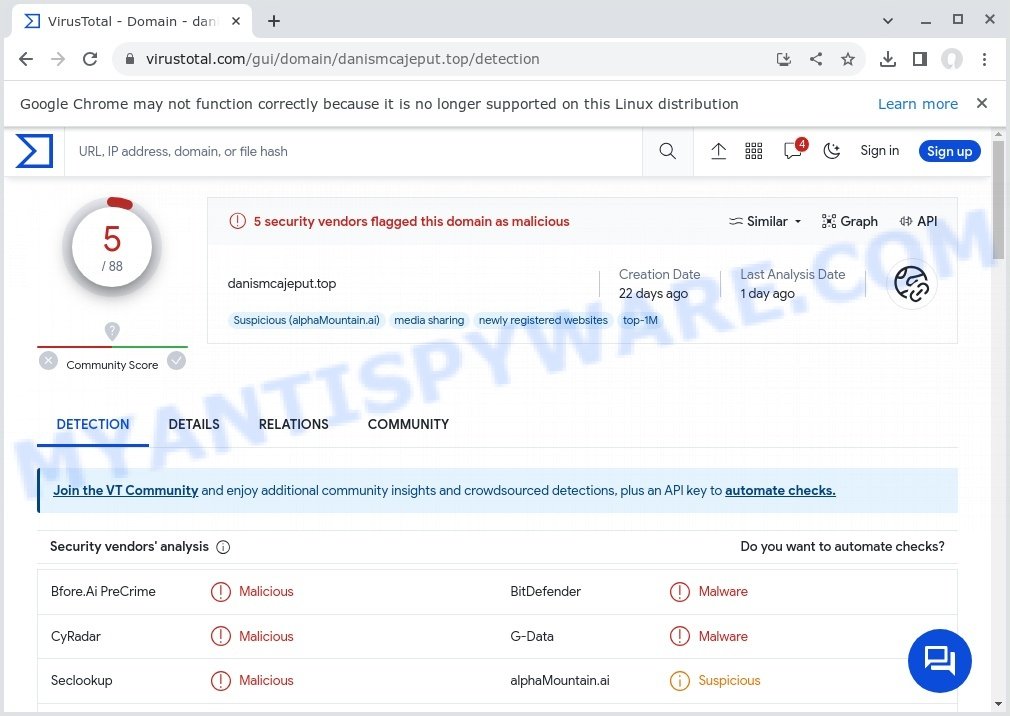Image resolution: width=1010 pixels, height=716 pixels.
Task: Open a new tab with plus button
Action: pyautogui.click(x=274, y=21)
